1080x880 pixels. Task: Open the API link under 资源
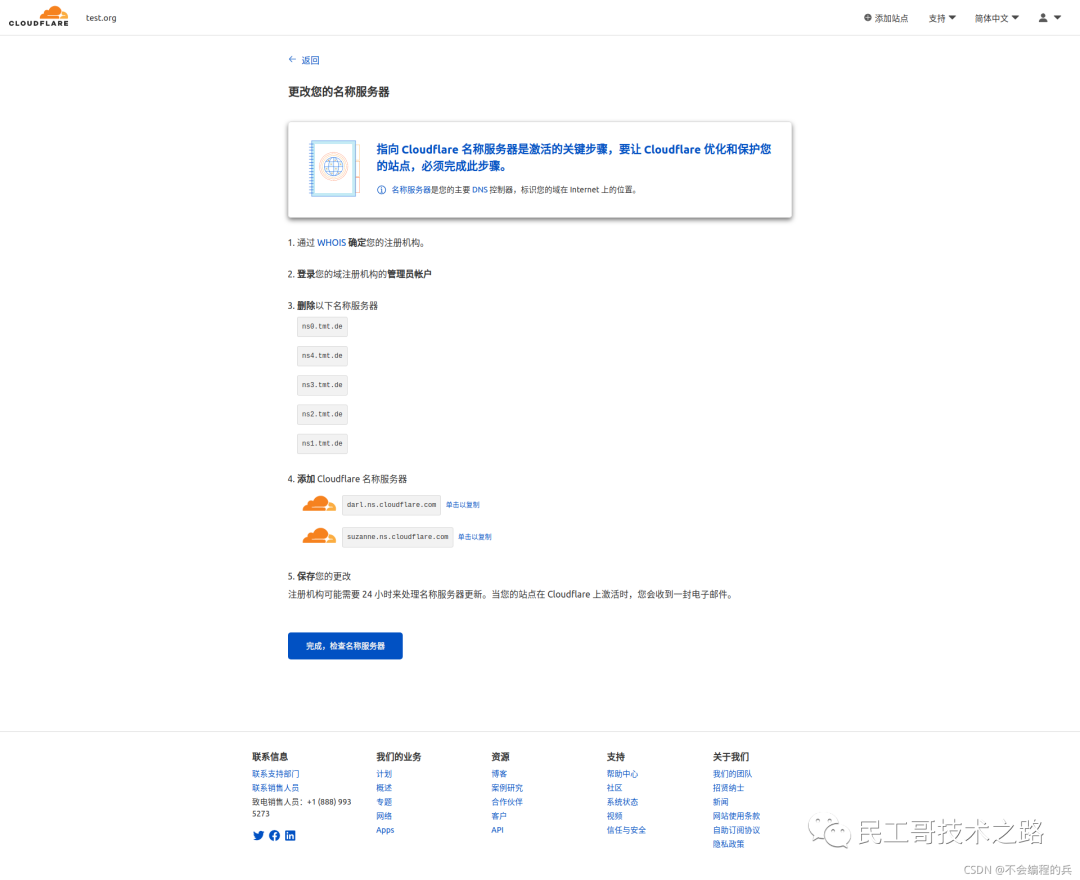[x=497, y=830]
